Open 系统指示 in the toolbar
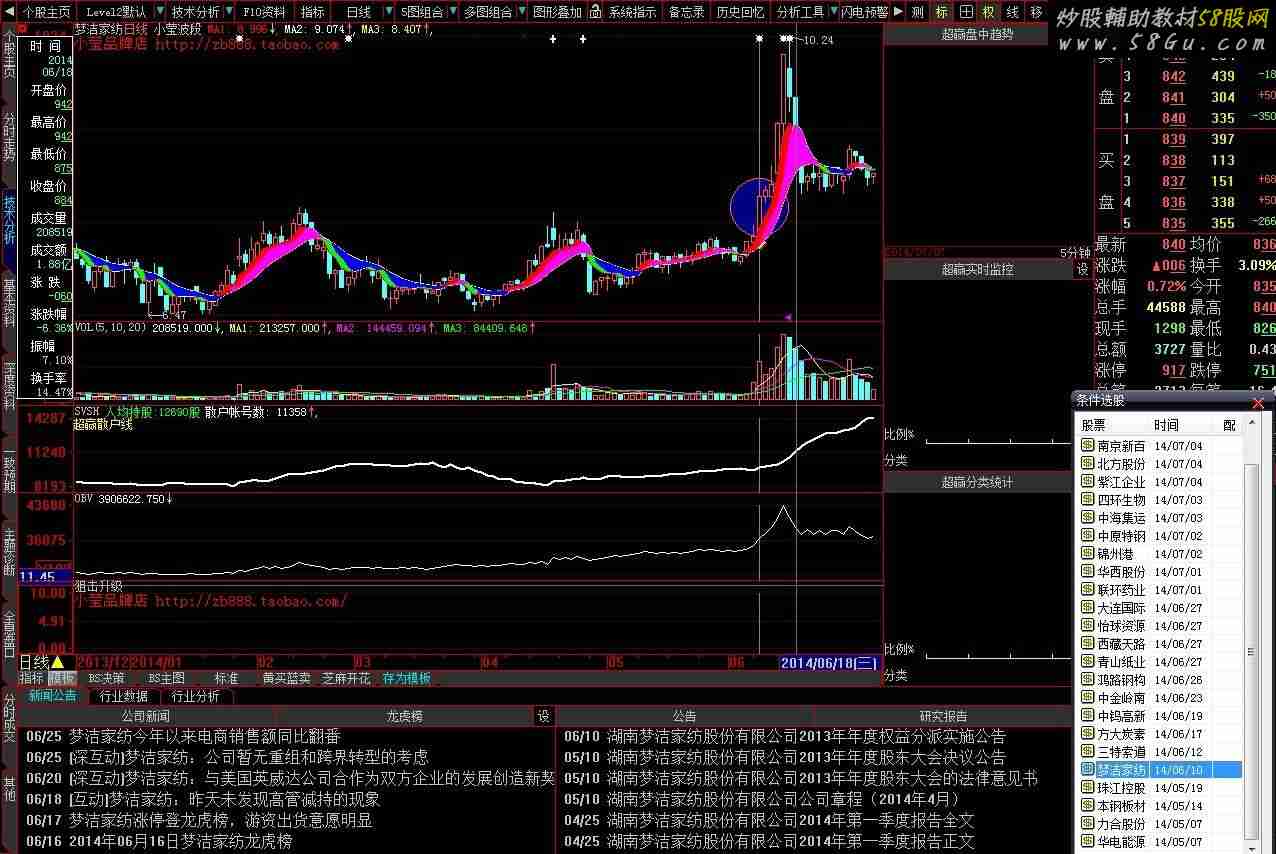1276x854 pixels. [x=633, y=12]
